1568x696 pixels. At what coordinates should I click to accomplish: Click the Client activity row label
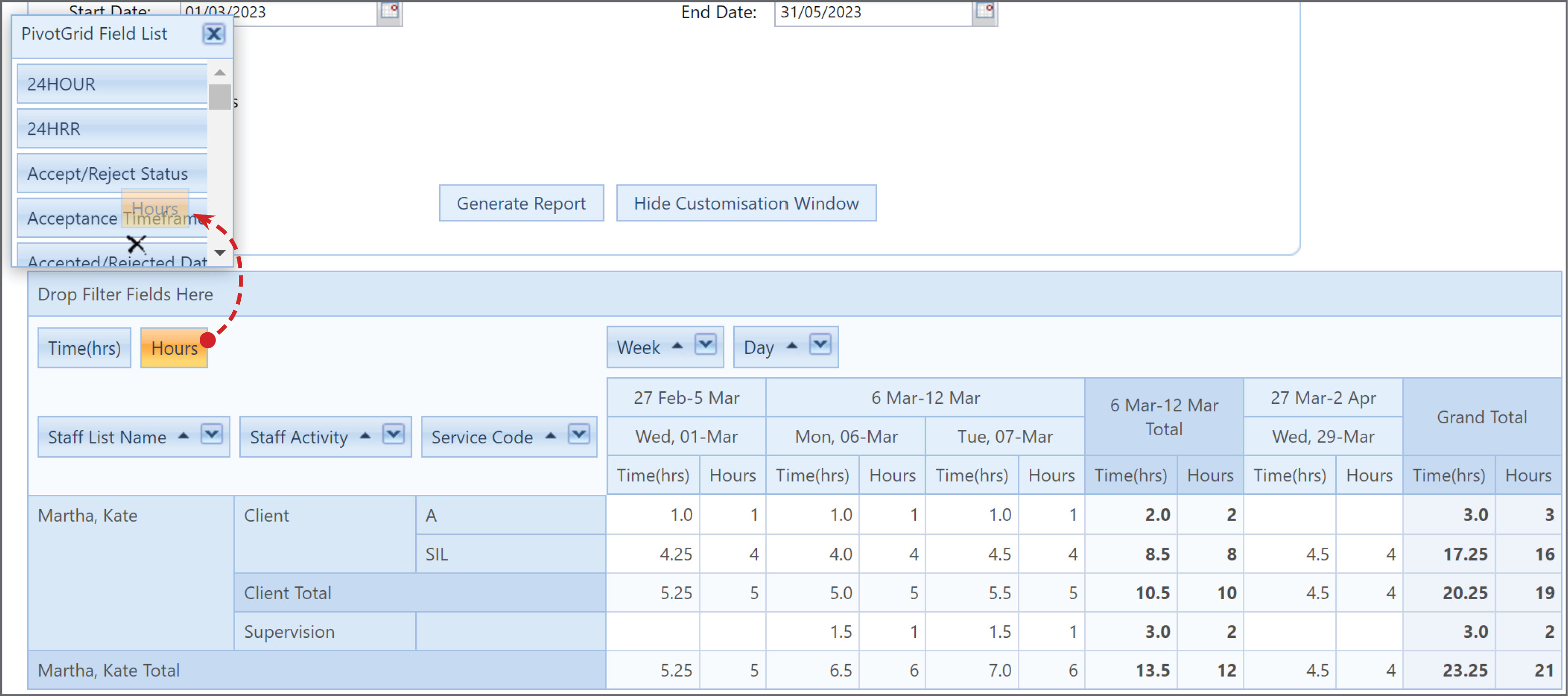tap(325, 534)
